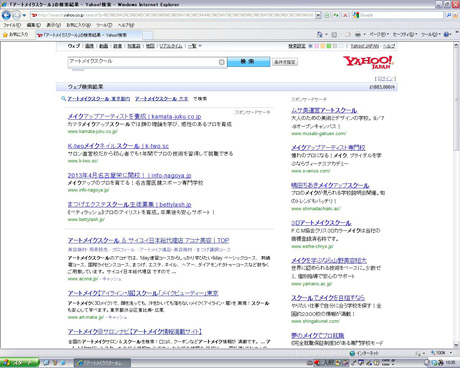
Task: Open a new blank tab
Action: click(148, 35)
